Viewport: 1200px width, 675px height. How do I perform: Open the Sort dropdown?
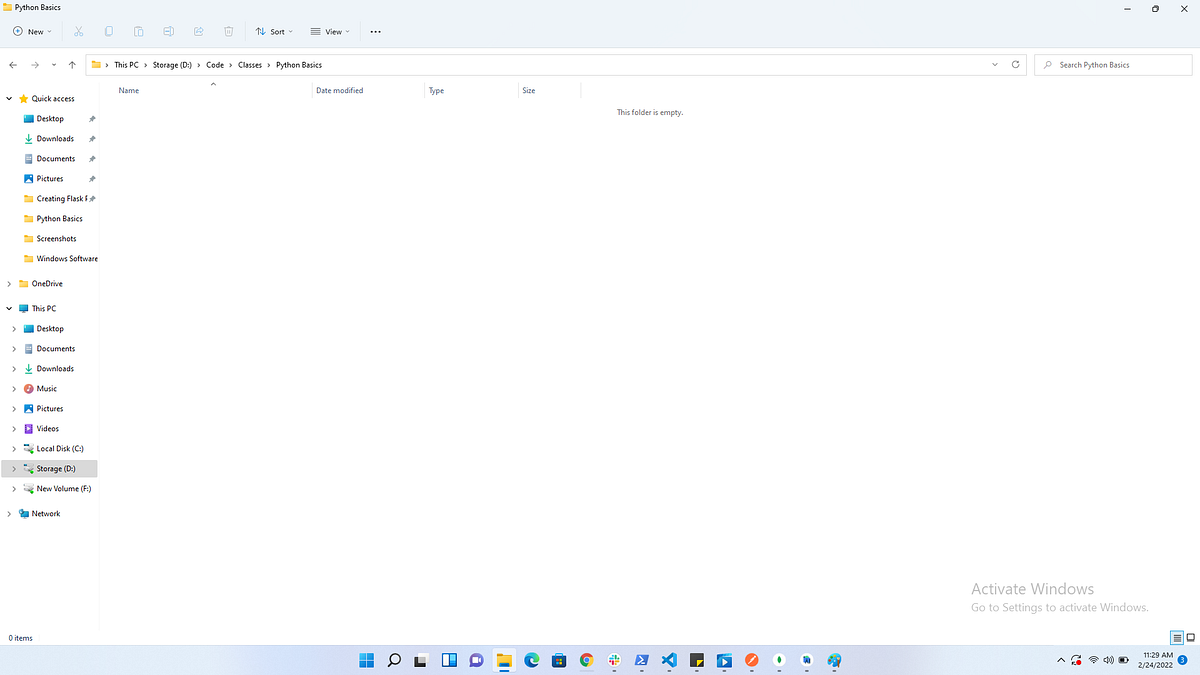click(273, 31)
